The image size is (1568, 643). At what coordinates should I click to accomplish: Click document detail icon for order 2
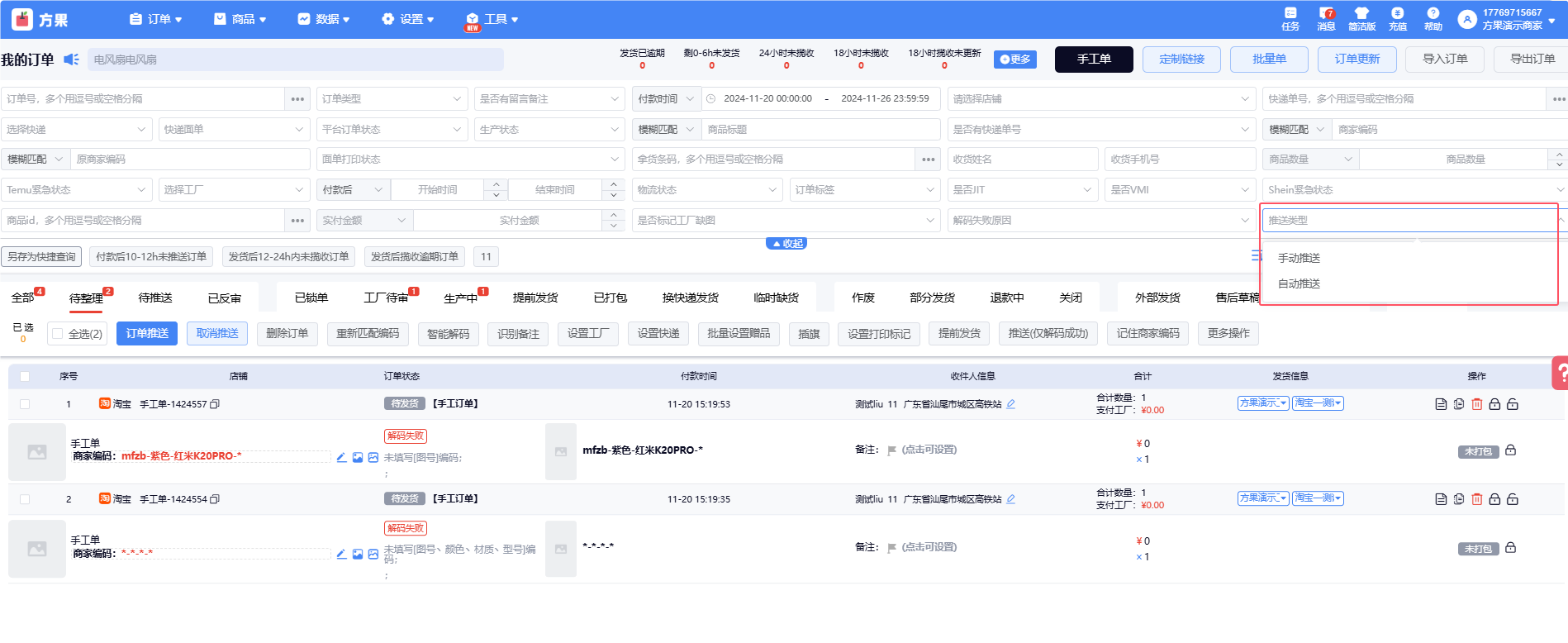1441,499
